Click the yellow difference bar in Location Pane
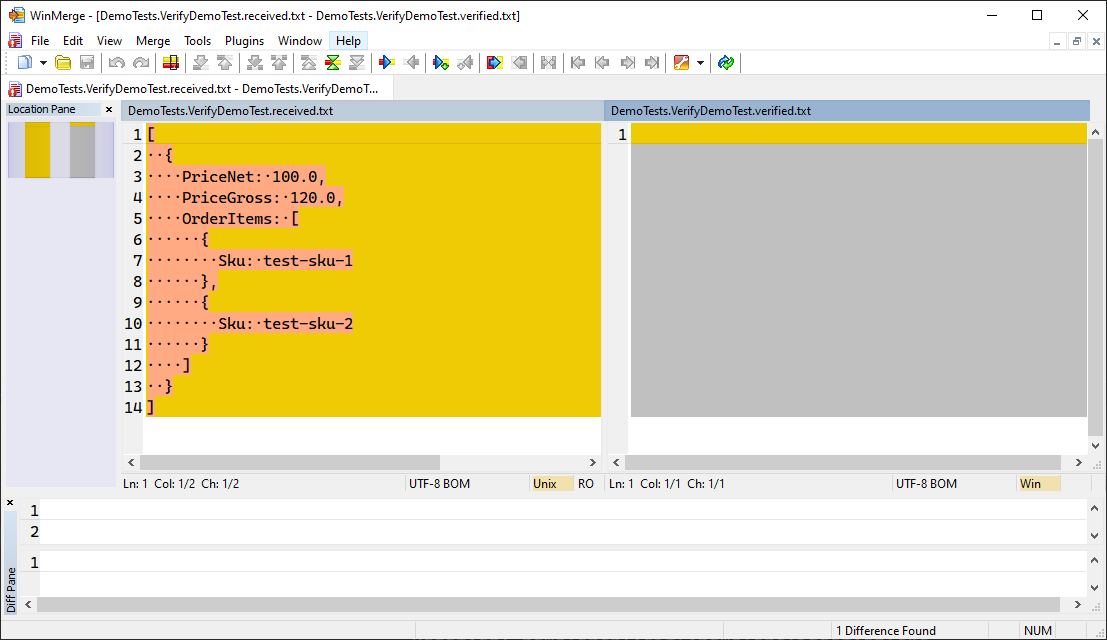1107x640 pixels. (x=37, y=150)
